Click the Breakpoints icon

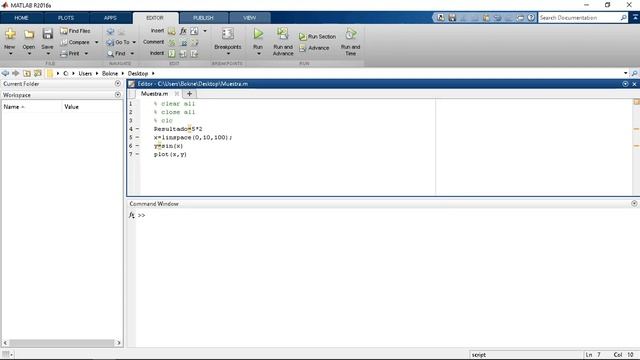pos(228,33)
